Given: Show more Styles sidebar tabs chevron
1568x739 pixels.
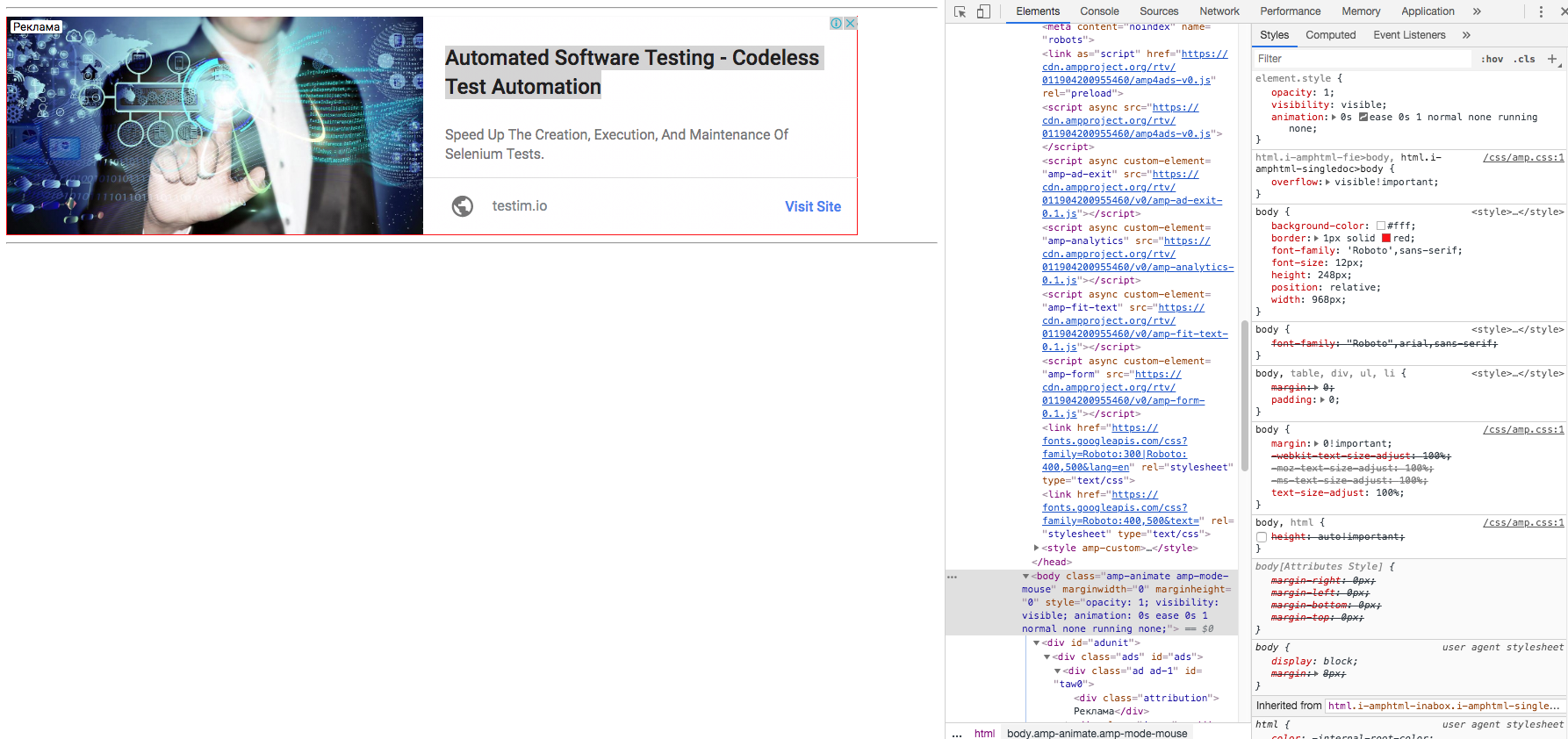Looking at the screenshot, I should [1466, 35].
